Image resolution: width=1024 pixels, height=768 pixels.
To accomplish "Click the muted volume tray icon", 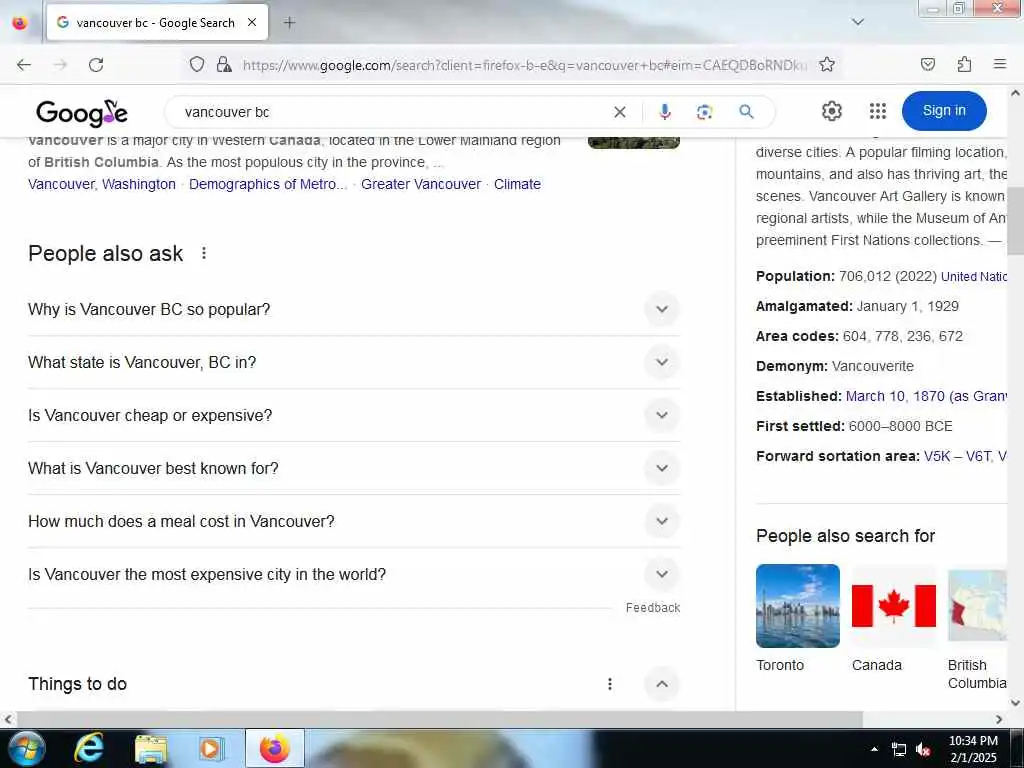I will tap(923, 750).
